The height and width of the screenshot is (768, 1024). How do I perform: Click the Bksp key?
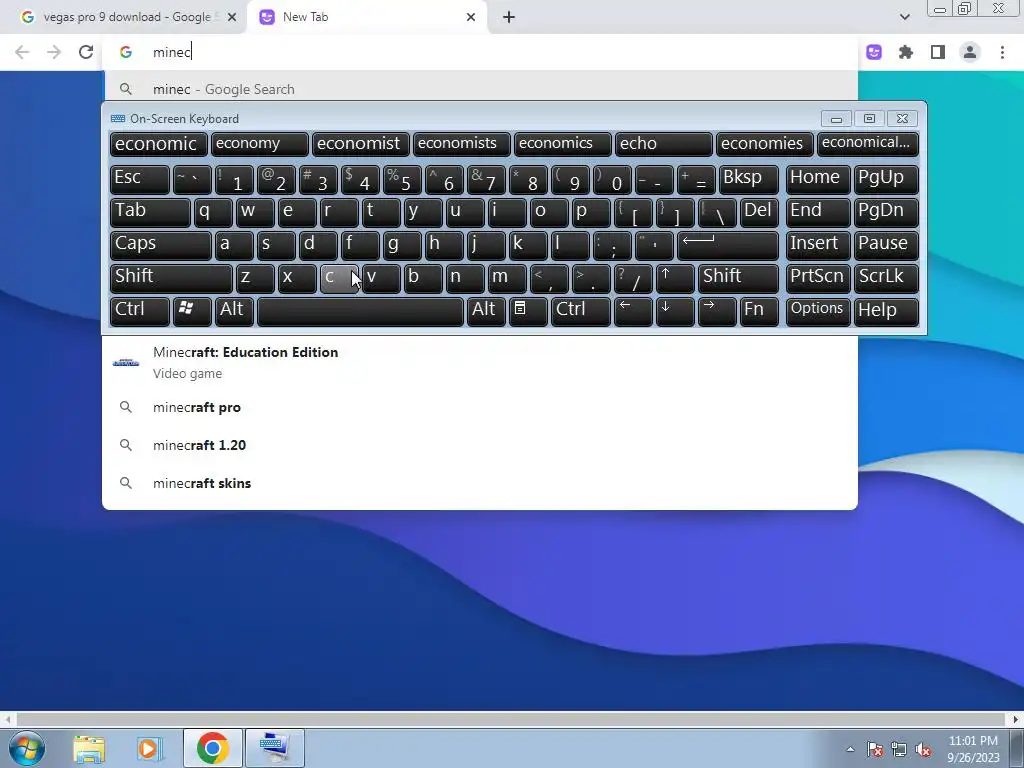748,179
